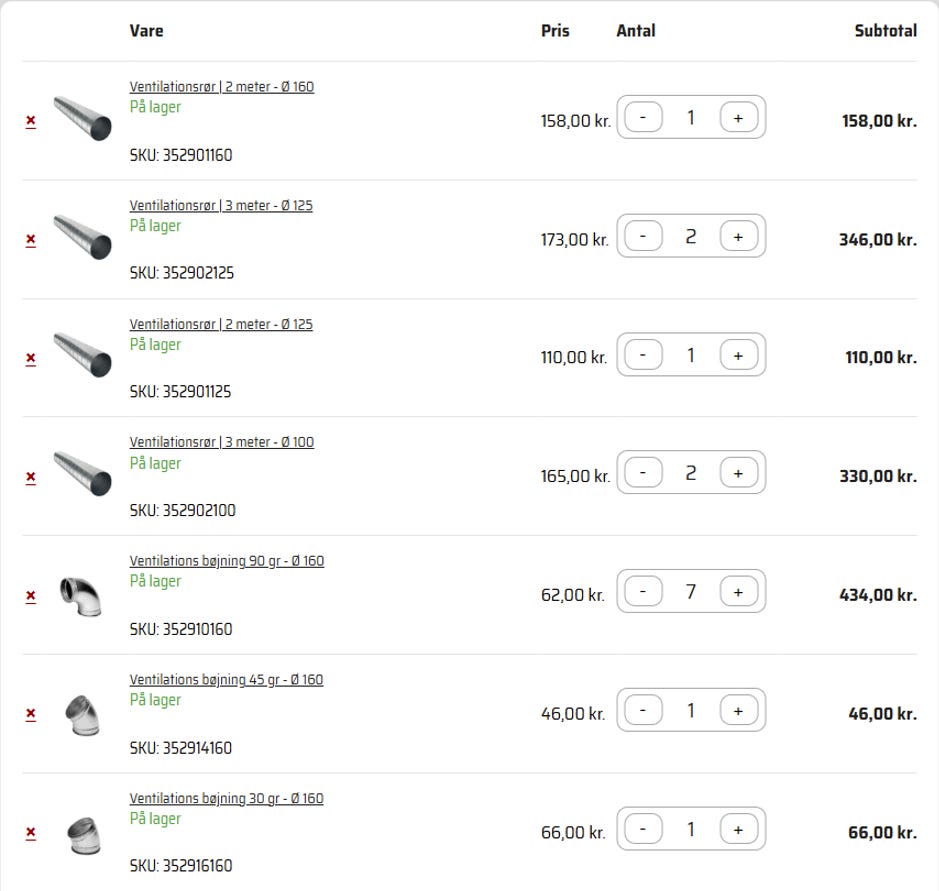
Task: Open Ventilationsrør 3 meter Ø 100 link
Action: pos(221,442)
